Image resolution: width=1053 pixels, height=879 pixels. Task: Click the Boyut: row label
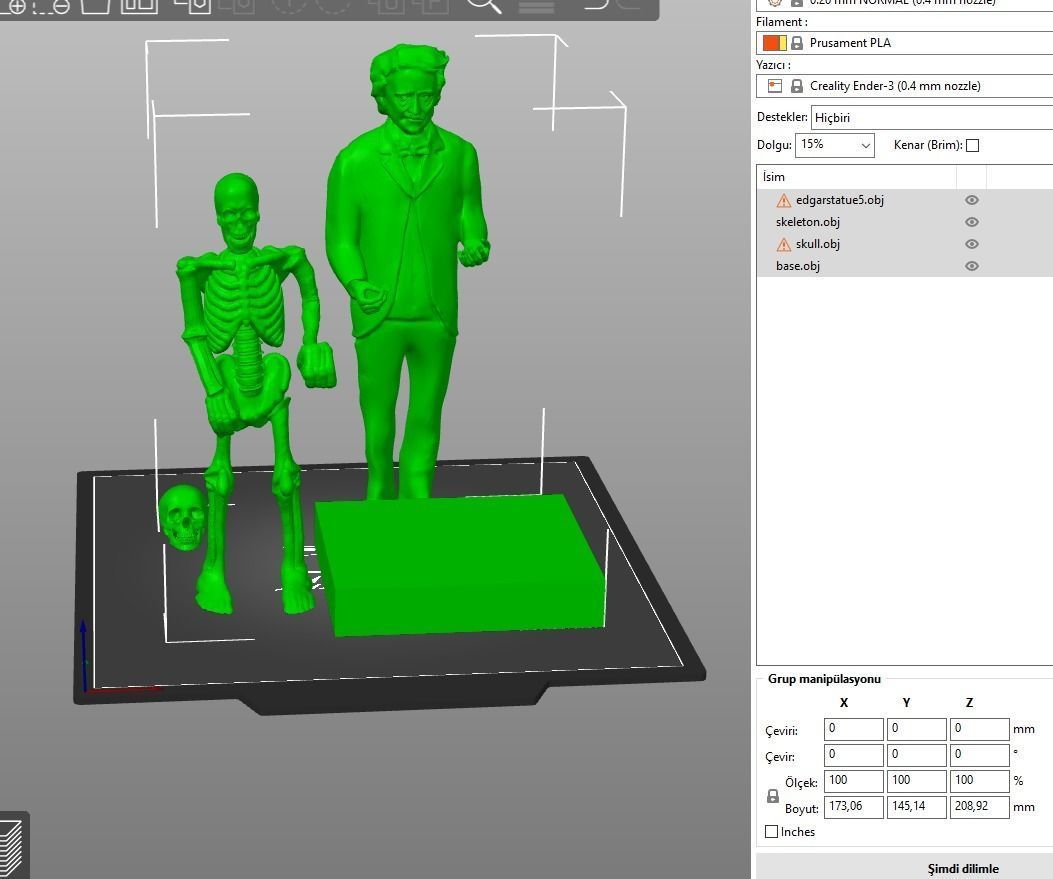[x=802, y=808]
